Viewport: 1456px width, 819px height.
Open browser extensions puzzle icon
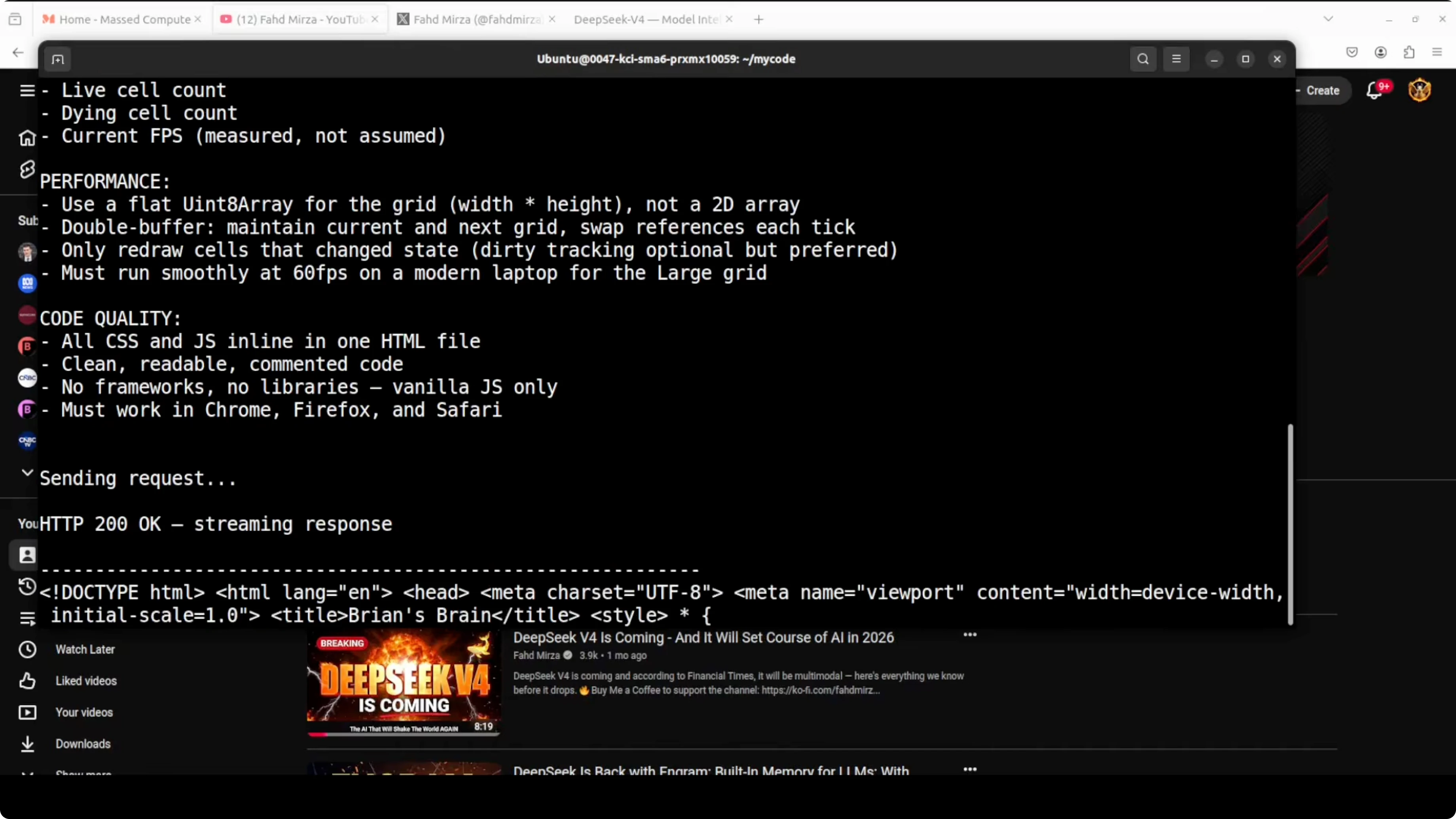[1409, 53]
